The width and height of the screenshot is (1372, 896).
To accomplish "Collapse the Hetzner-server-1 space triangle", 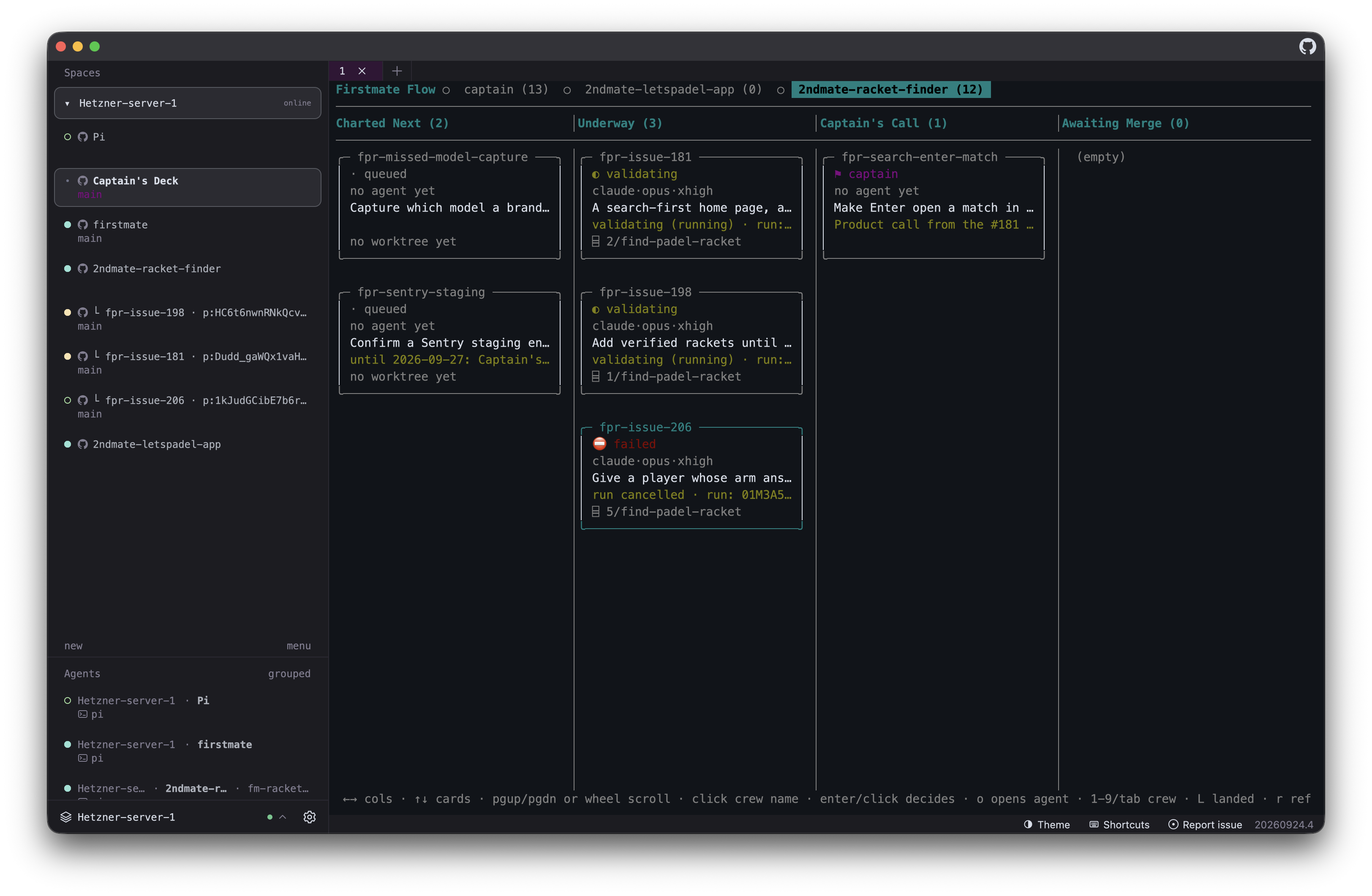I will [68, 103].
